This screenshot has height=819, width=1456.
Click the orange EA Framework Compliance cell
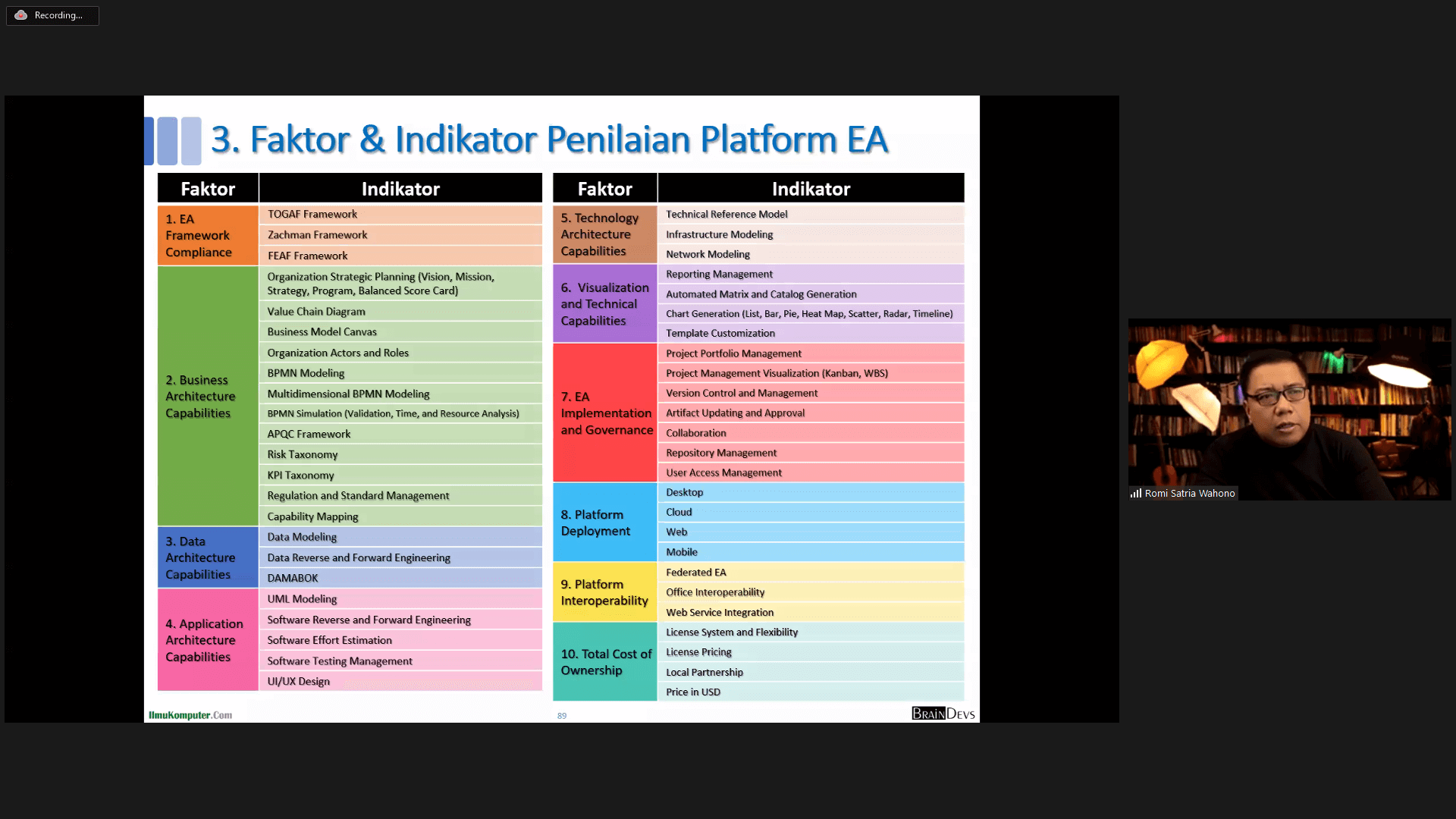207,235
